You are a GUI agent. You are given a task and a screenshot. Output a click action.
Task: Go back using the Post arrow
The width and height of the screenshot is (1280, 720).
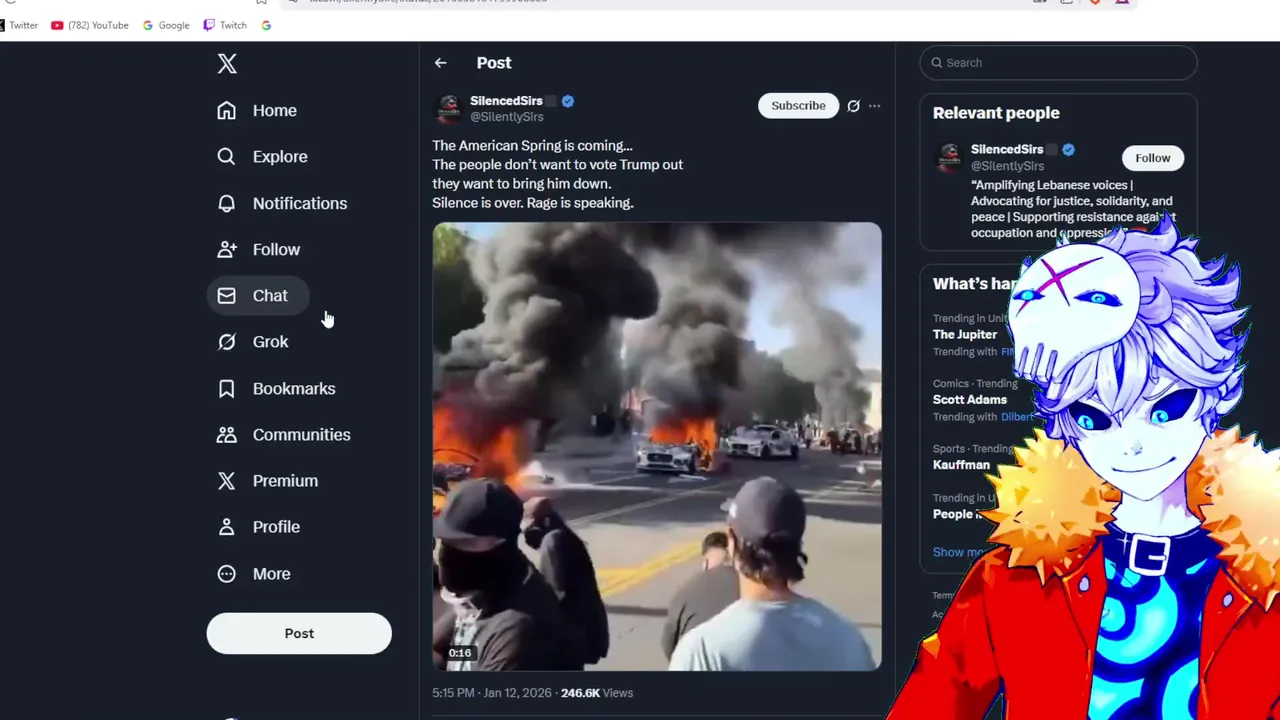tap(440, 63)
